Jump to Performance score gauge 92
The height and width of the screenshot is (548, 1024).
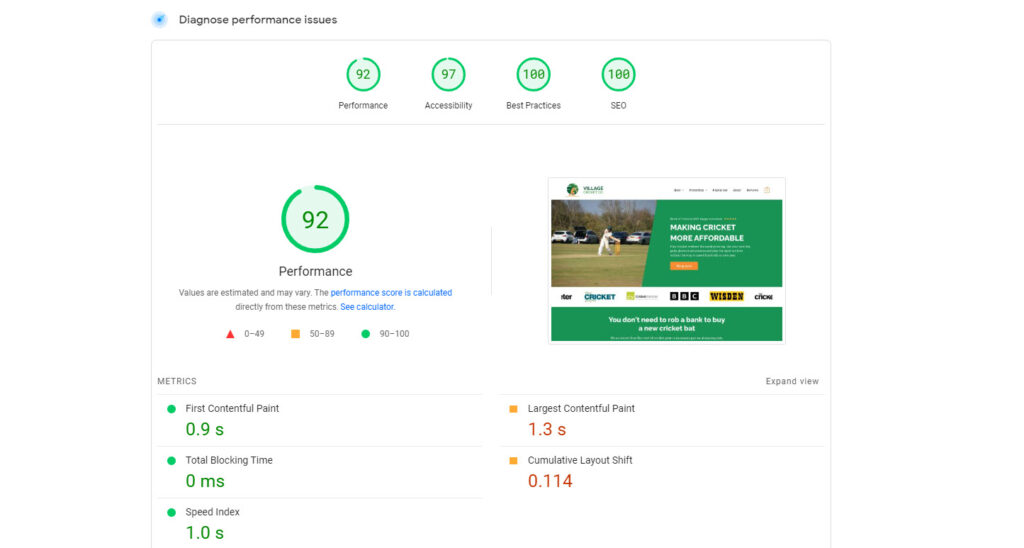tap(363, 74)
